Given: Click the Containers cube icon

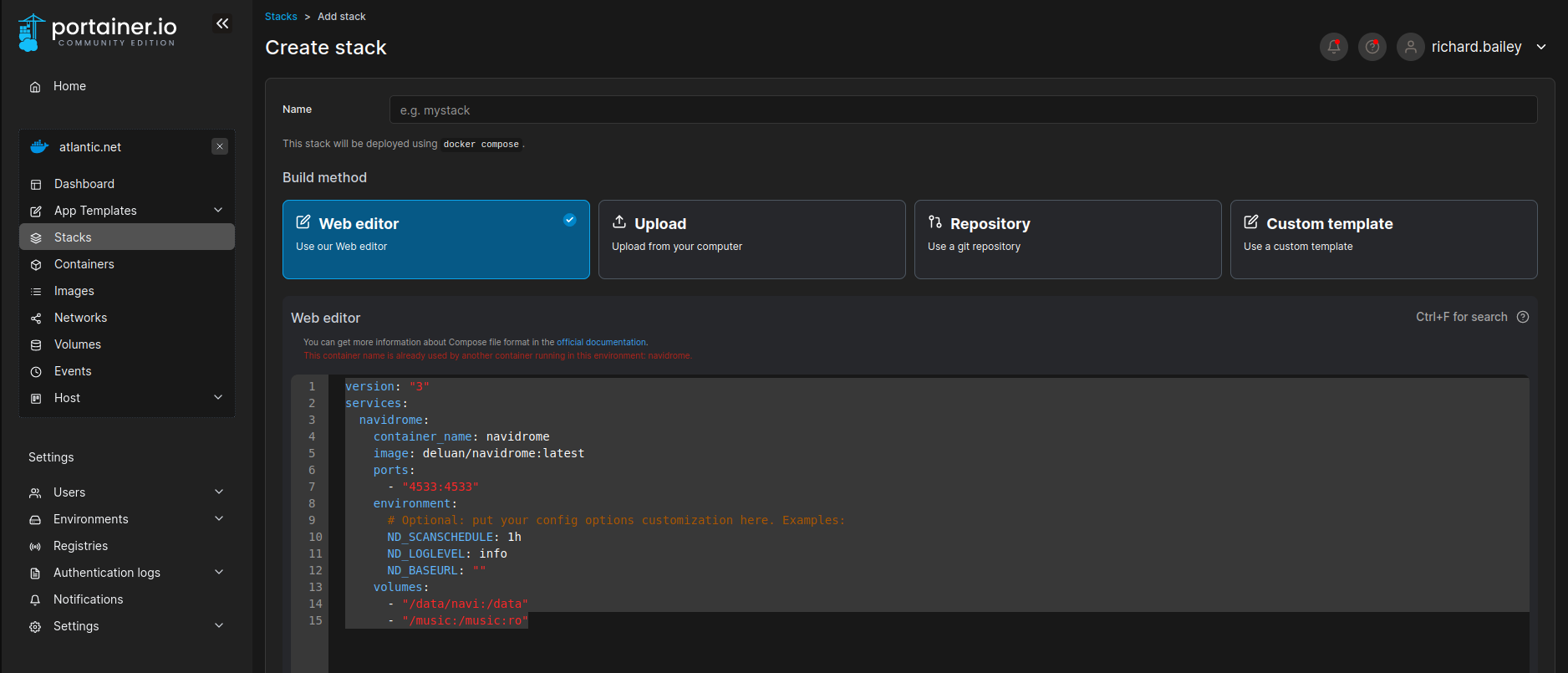Looking at the screenshot, I should 36,265.
